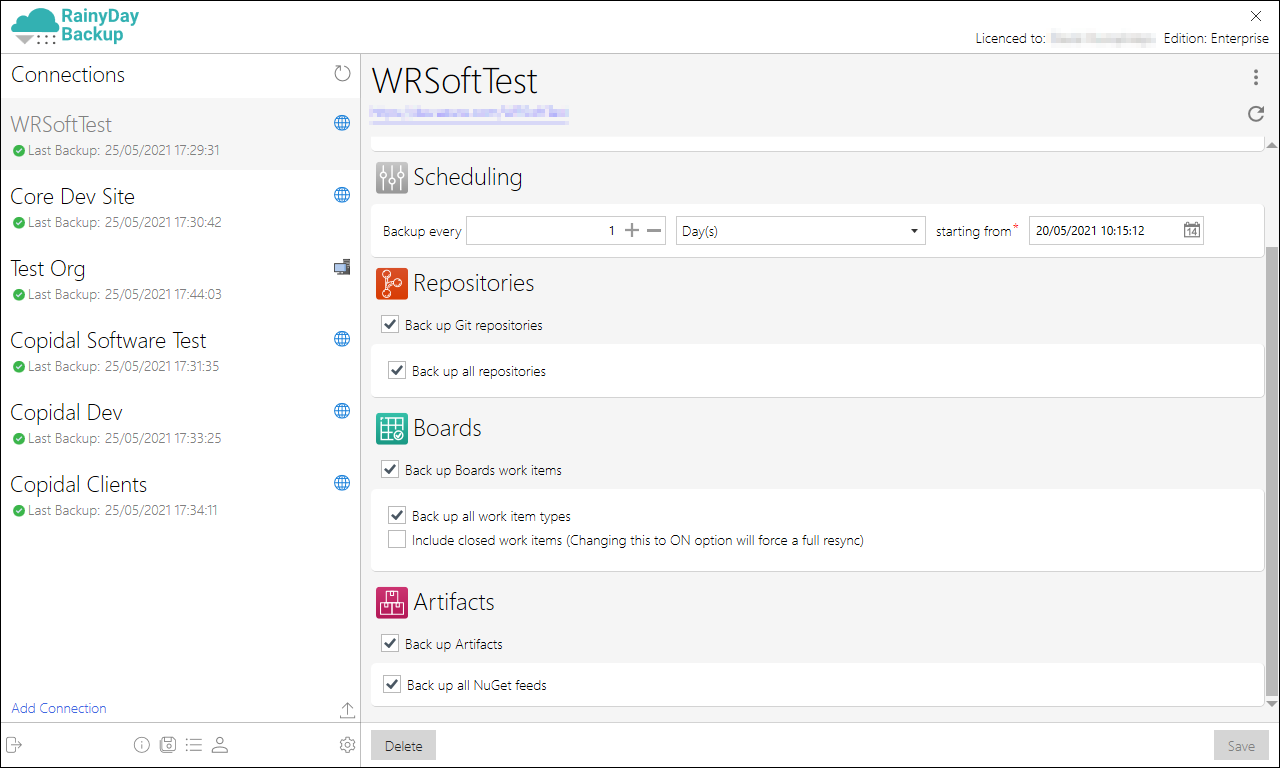Click the RainyDay Backup logo
The image size is (1280, 768).
tap(74, 26)
